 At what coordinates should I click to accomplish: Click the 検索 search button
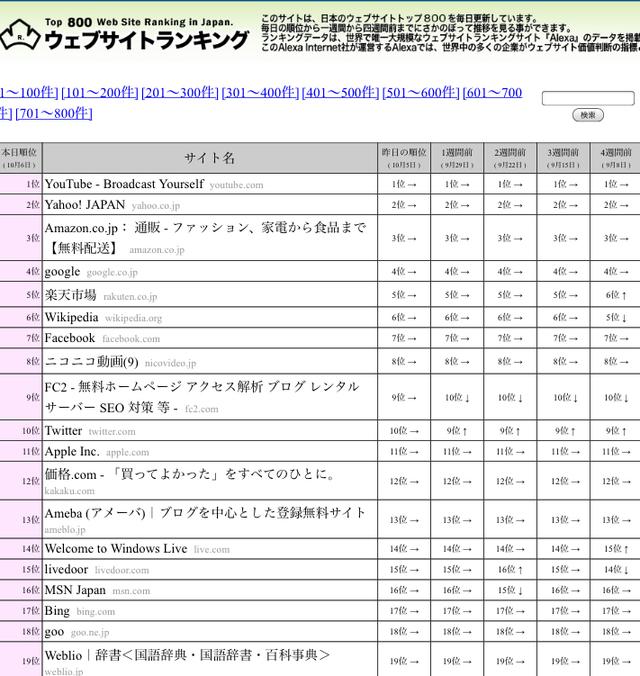[x=588, y=115]
